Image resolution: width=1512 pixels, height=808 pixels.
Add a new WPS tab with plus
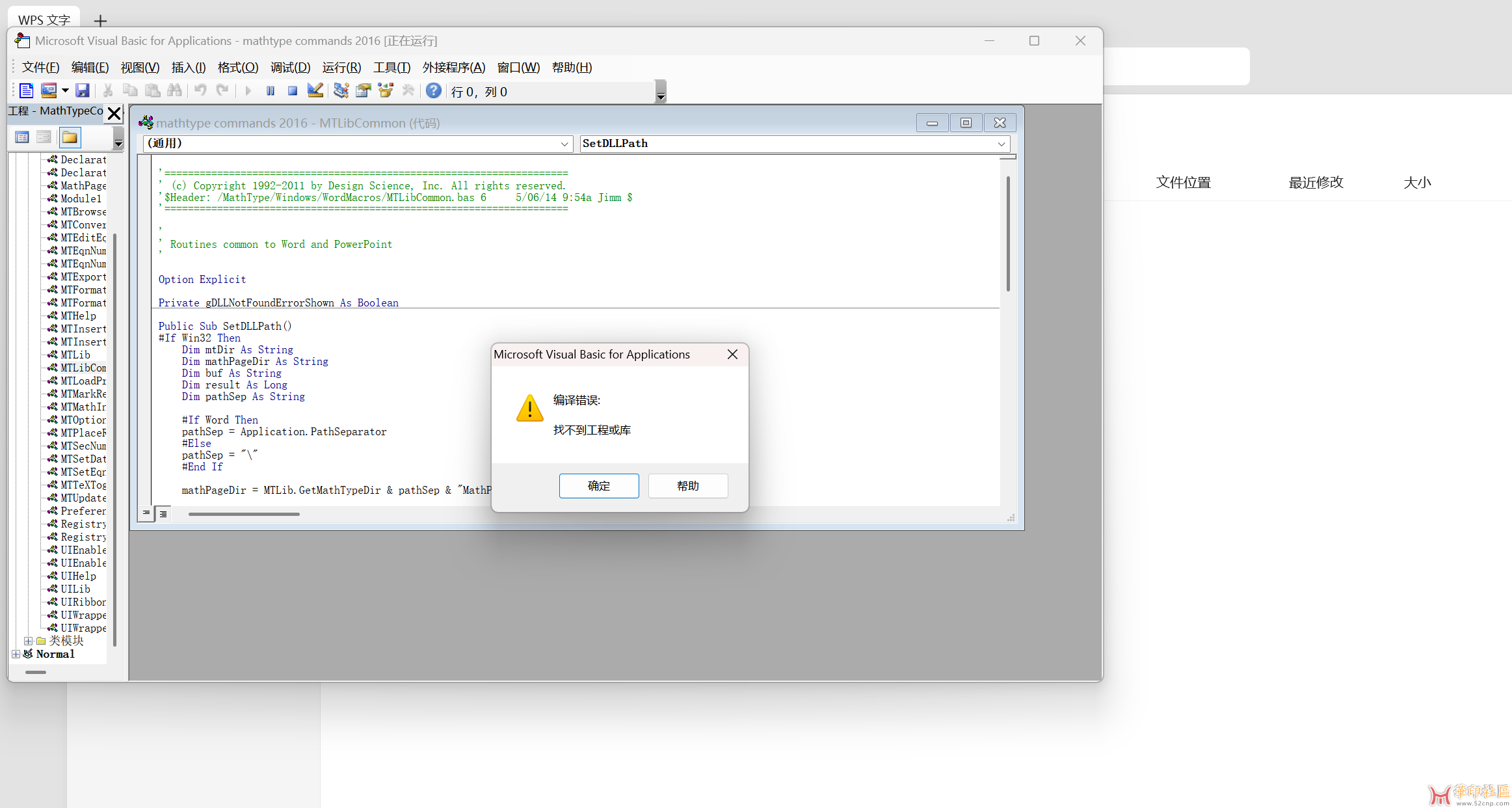[100, 21]
